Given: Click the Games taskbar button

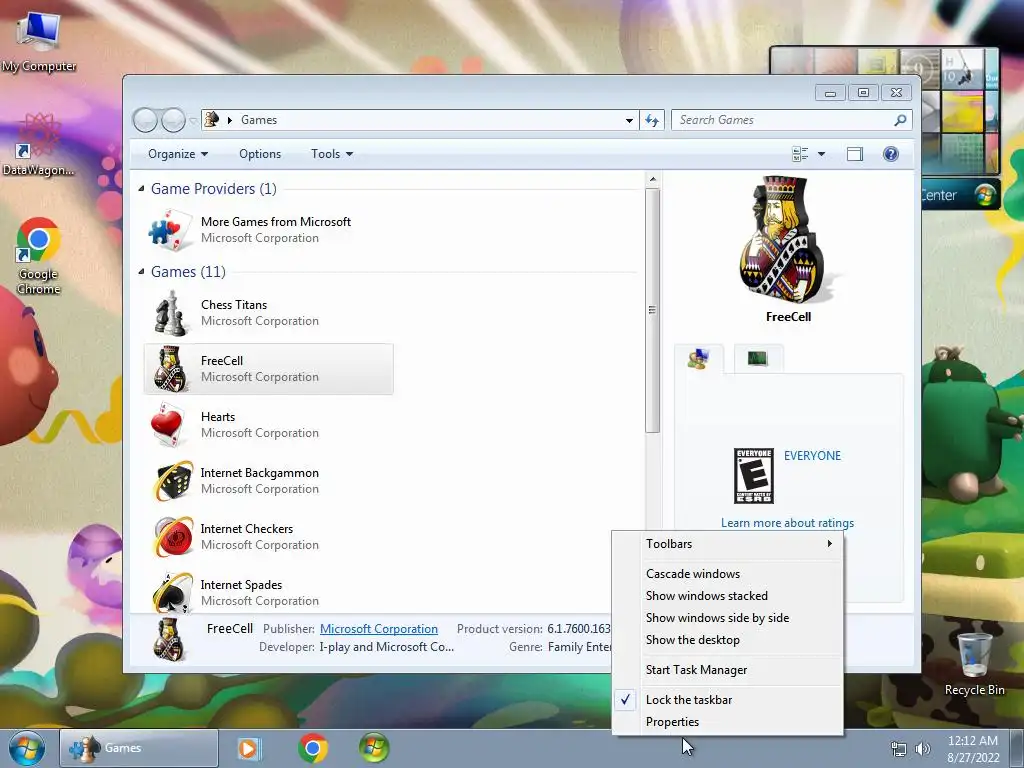Looking at the screenshot, I should point(139,748).
